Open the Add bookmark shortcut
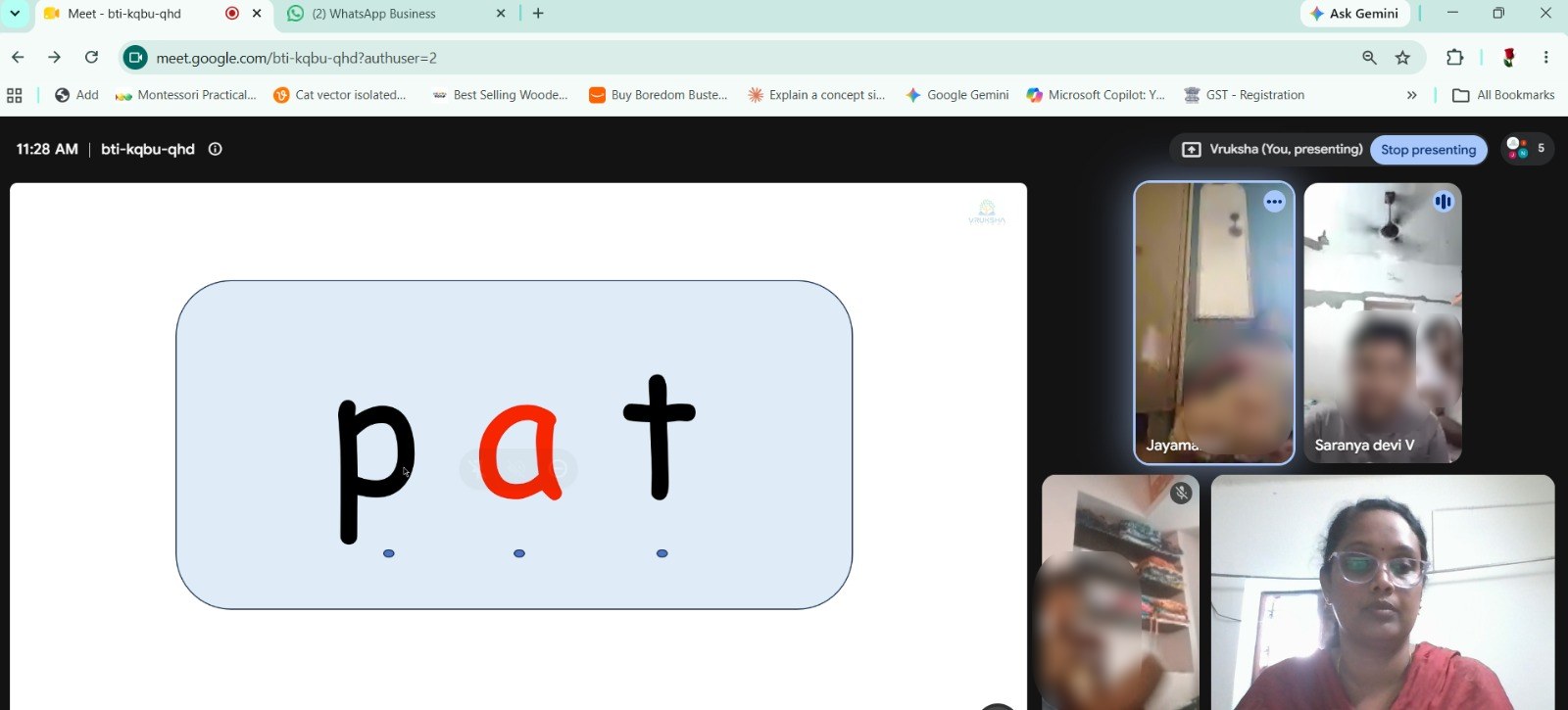The height and width of the screenshot is (710, 1568). [x=76, y=95]
